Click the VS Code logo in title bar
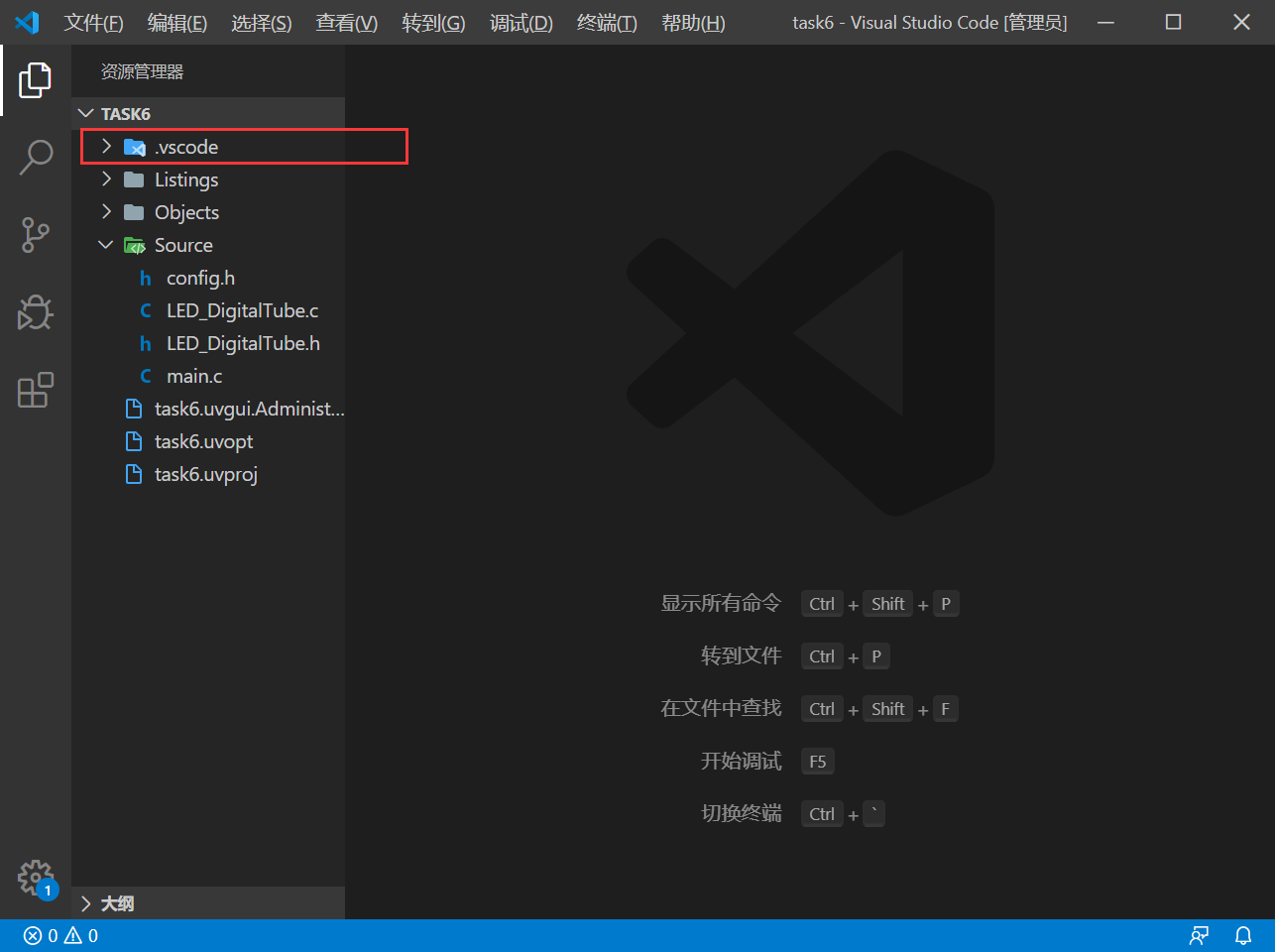 point(27,22)
